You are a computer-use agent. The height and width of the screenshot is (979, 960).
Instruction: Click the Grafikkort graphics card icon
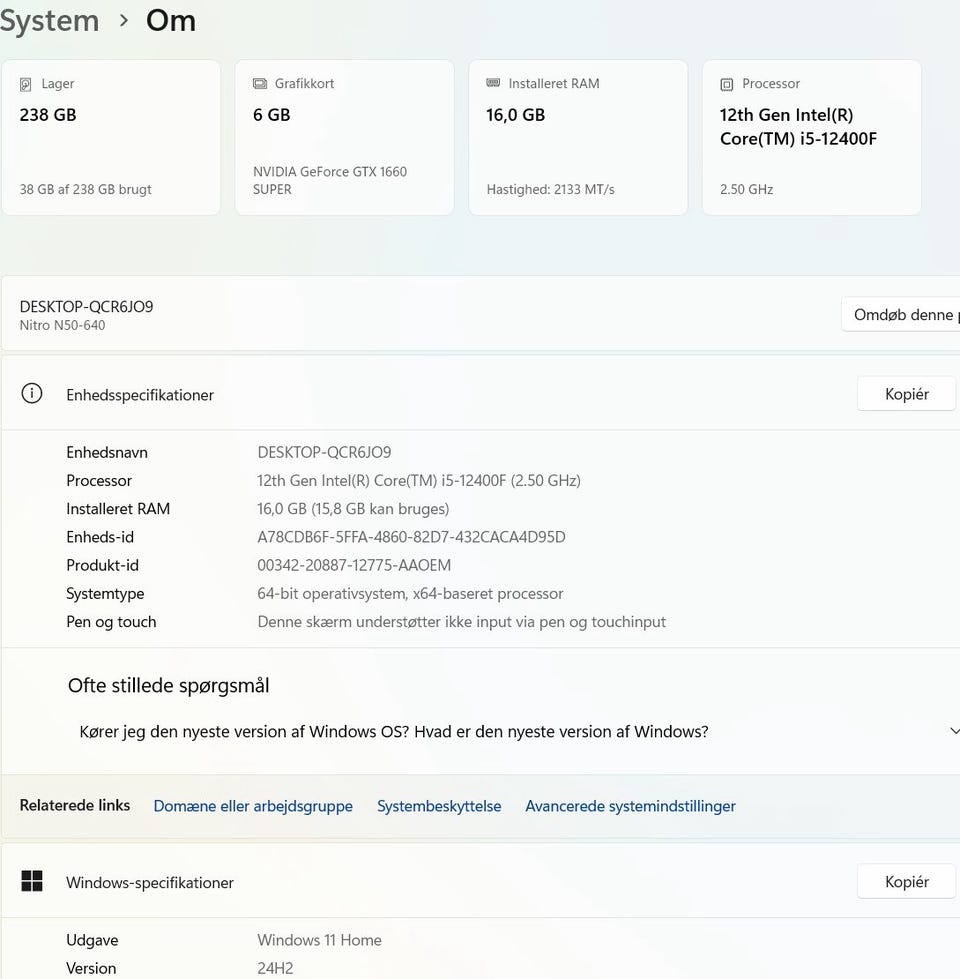[x=260, y=84]
